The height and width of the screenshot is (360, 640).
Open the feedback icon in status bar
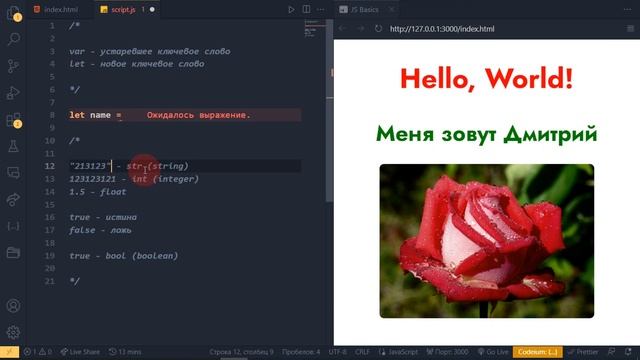coord(611,352)
